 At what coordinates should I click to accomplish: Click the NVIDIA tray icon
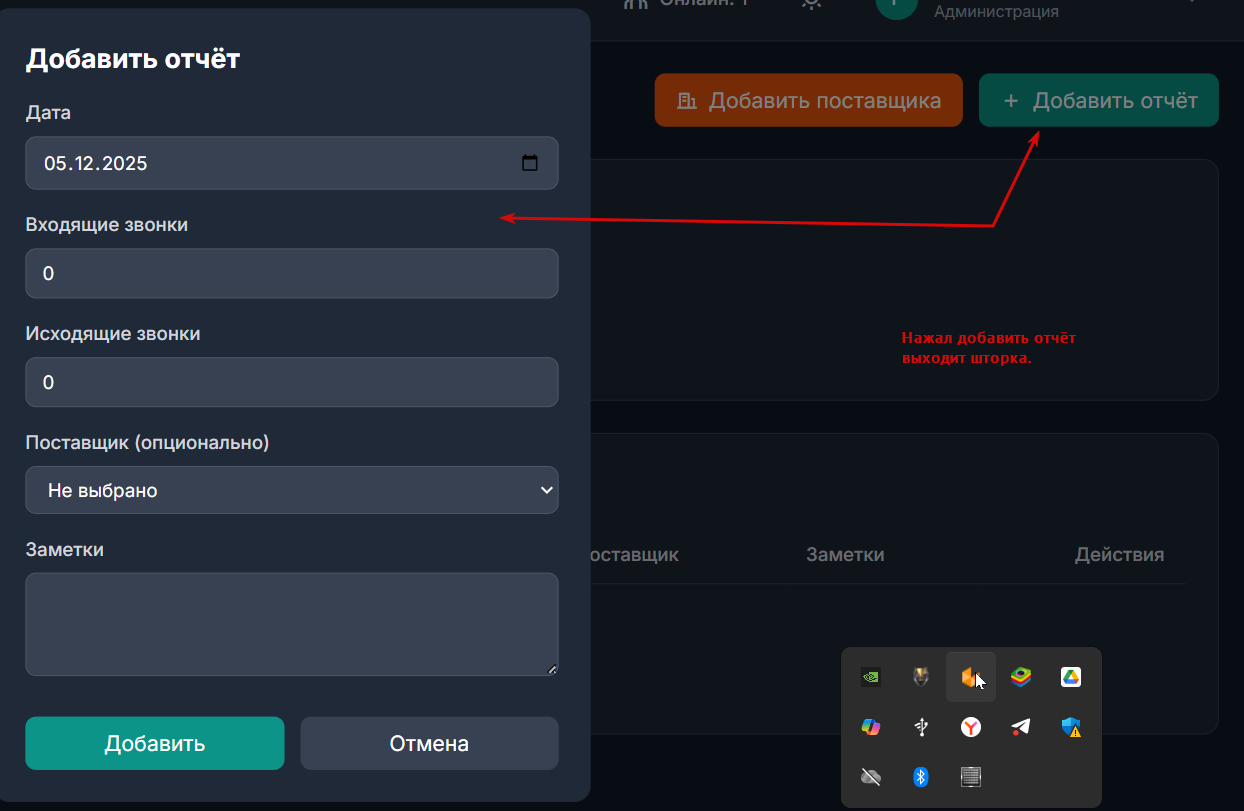871,677
